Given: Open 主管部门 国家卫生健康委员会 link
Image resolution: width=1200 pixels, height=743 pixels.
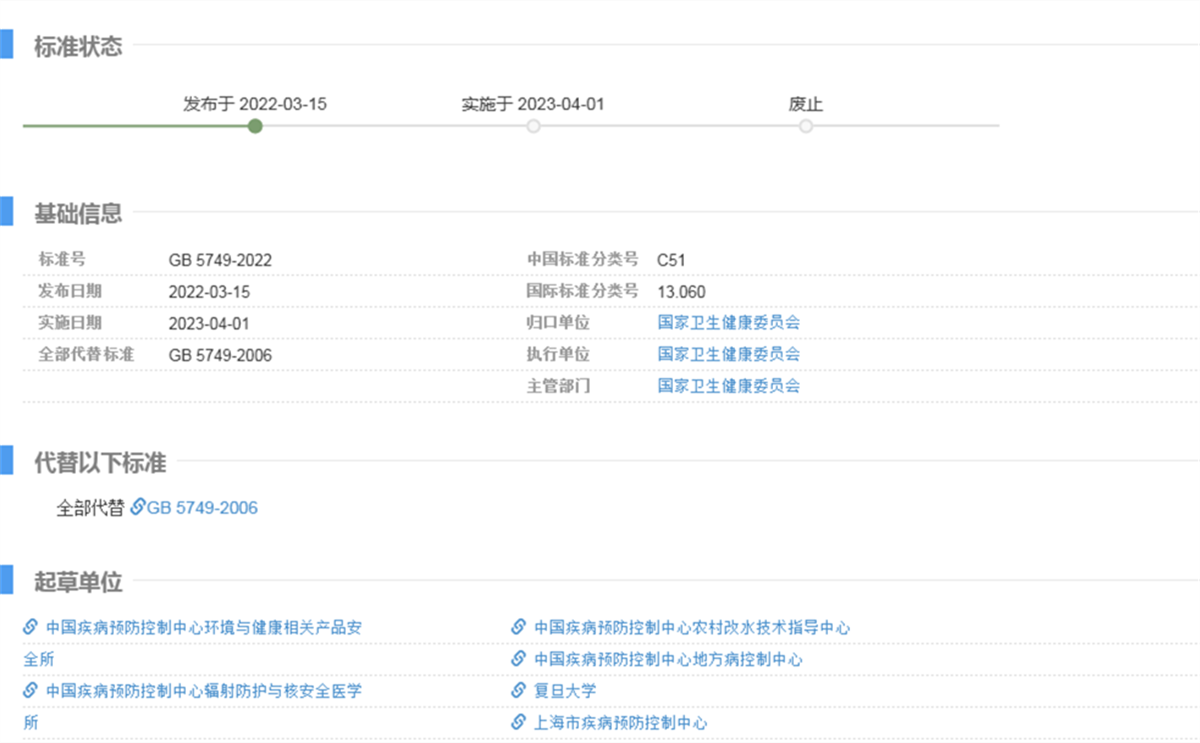Looking at the screenshot, I should (728, 385).
